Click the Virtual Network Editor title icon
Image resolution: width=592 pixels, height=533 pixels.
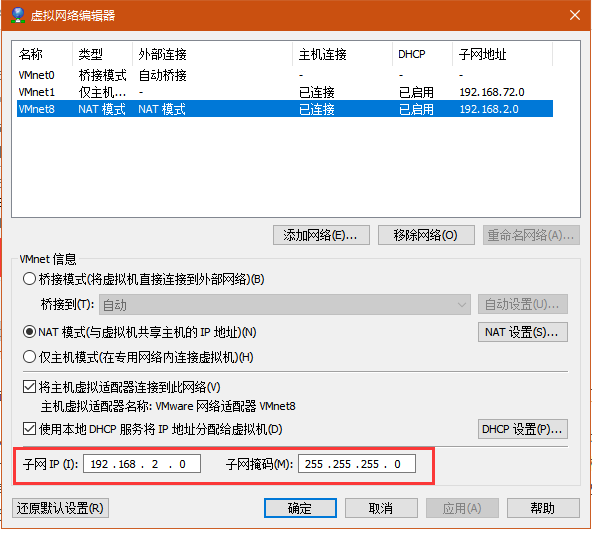click(x=18, y=15)
